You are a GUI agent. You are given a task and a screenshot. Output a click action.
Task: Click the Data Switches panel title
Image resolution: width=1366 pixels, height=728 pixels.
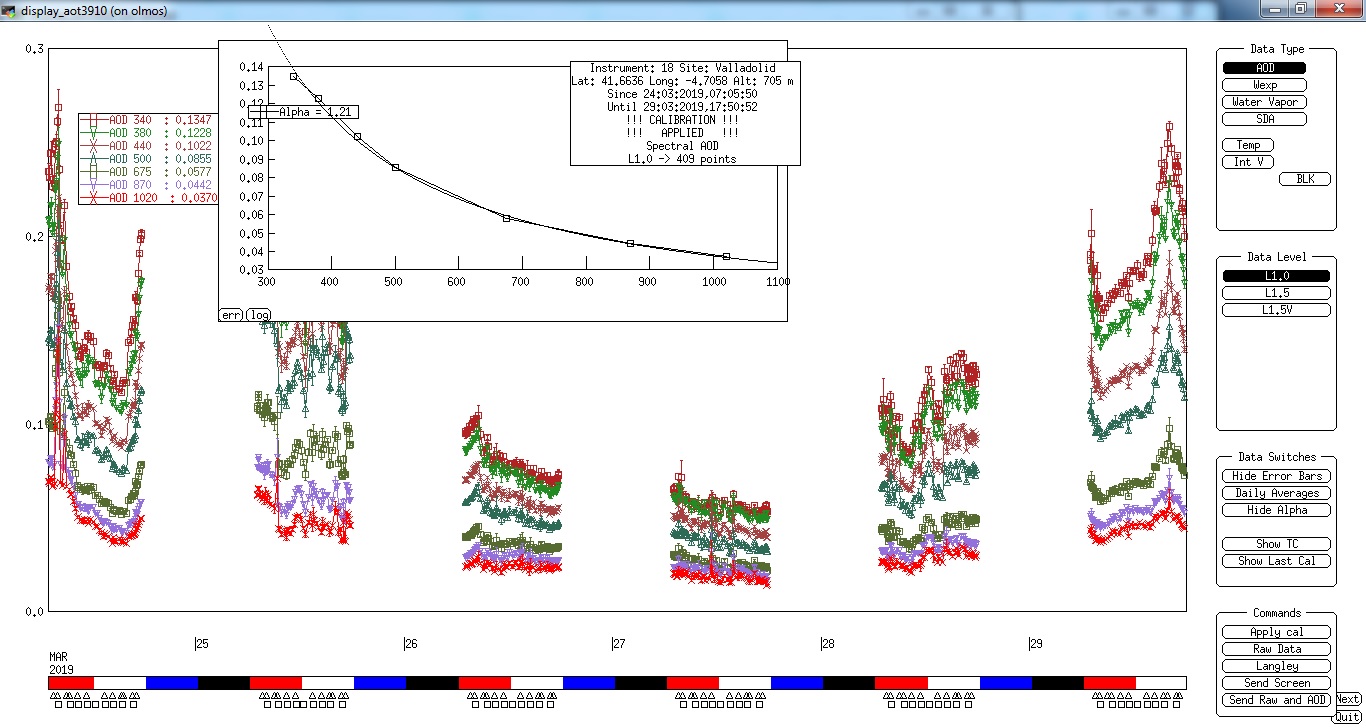click(x=1277, y=457)
